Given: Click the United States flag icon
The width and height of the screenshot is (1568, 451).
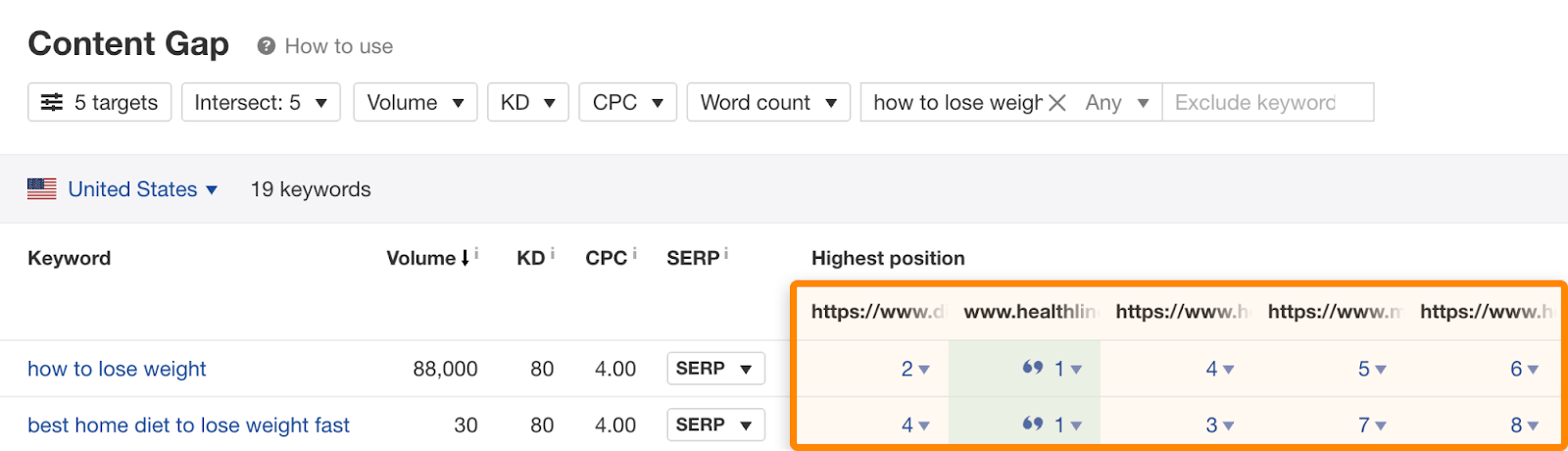Looking at the screenshot, I should click(x=42, y=189).
